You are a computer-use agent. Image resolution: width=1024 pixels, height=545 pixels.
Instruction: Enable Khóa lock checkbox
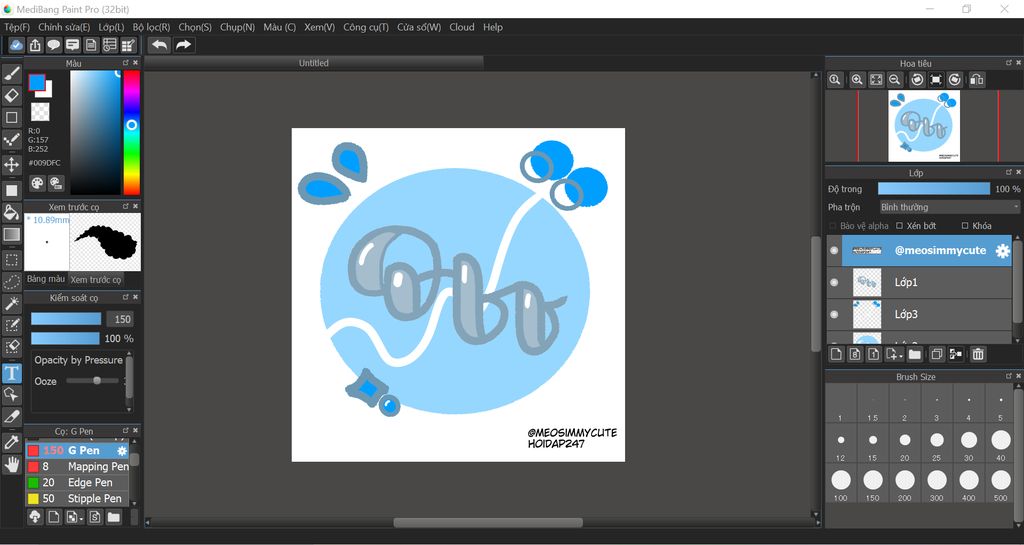965,226
